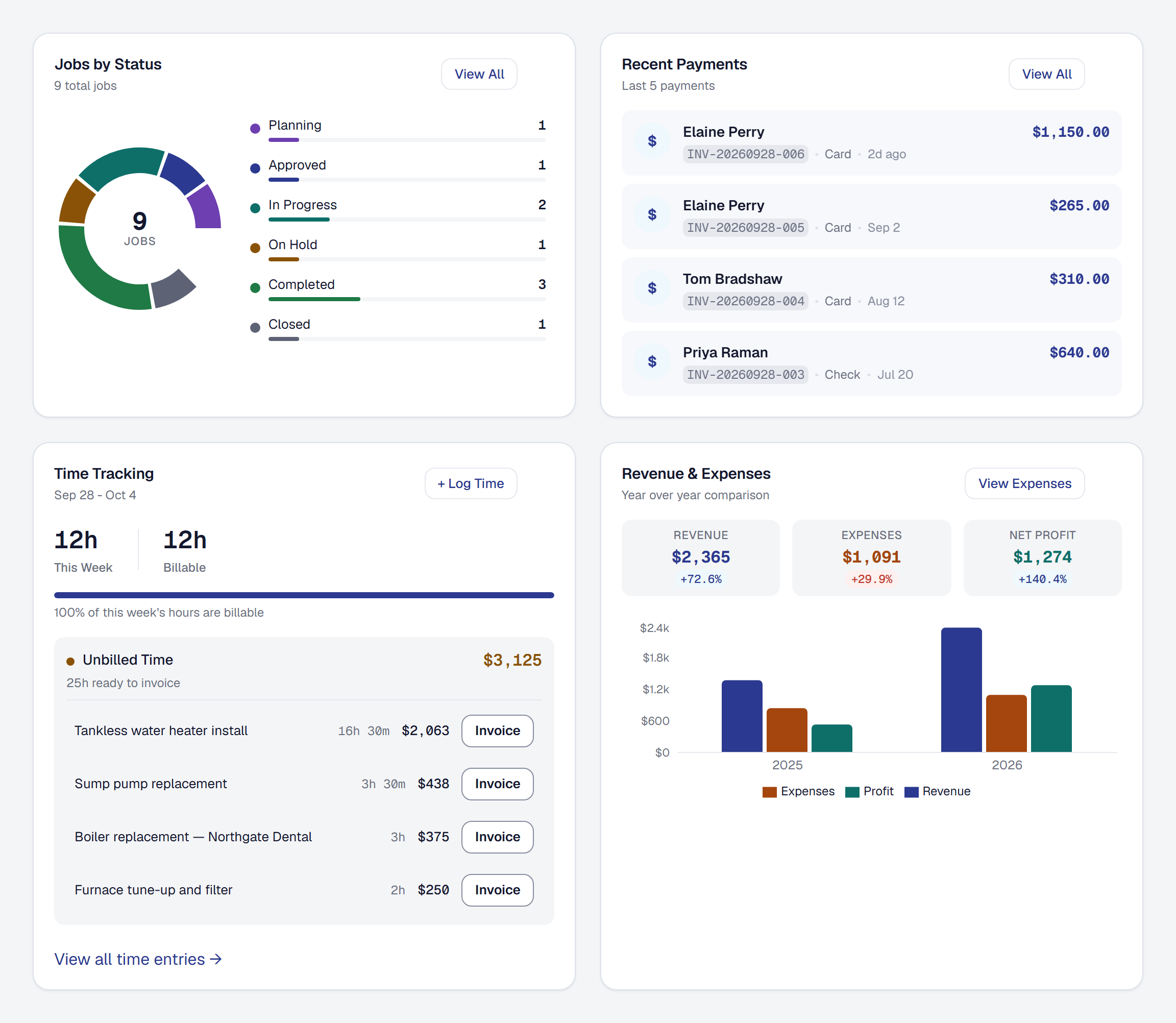Image resolution: width=1176 pixels, height=1023 pixels.
Task: Click the Net Profit $1,274 summary card
Action: click(x=1042, y=558)
